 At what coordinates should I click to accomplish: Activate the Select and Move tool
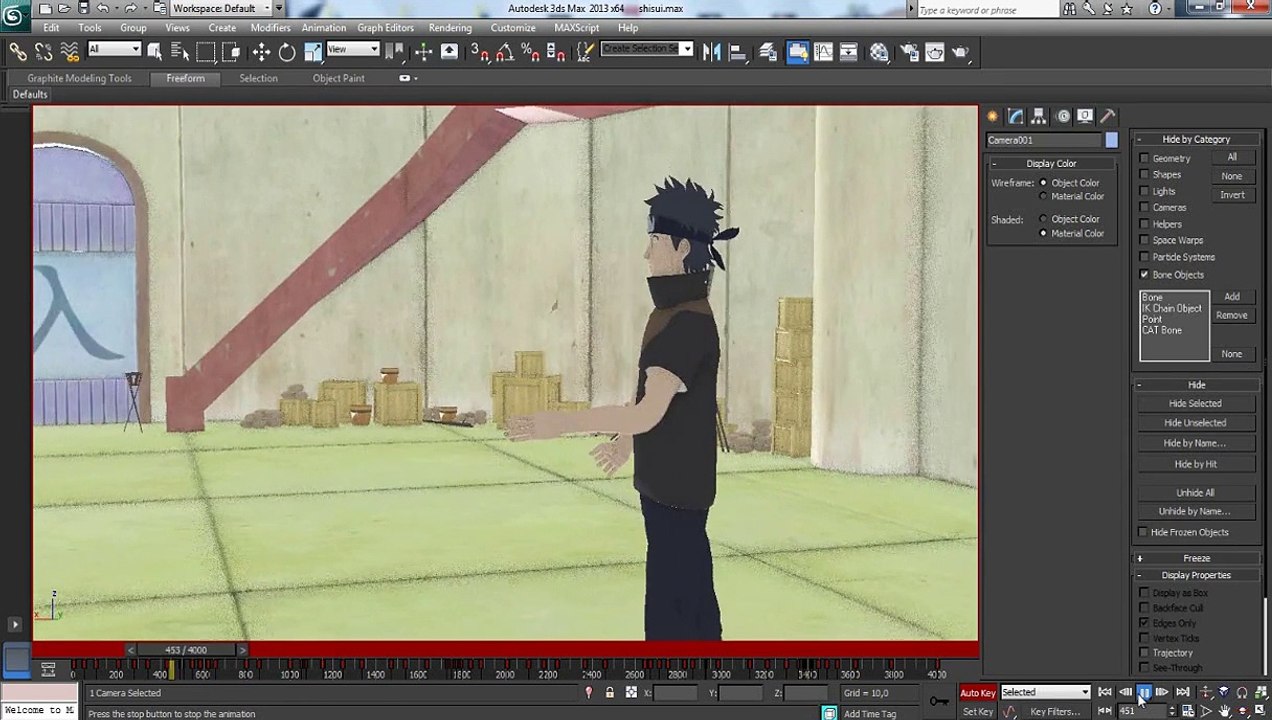[261, 52]
